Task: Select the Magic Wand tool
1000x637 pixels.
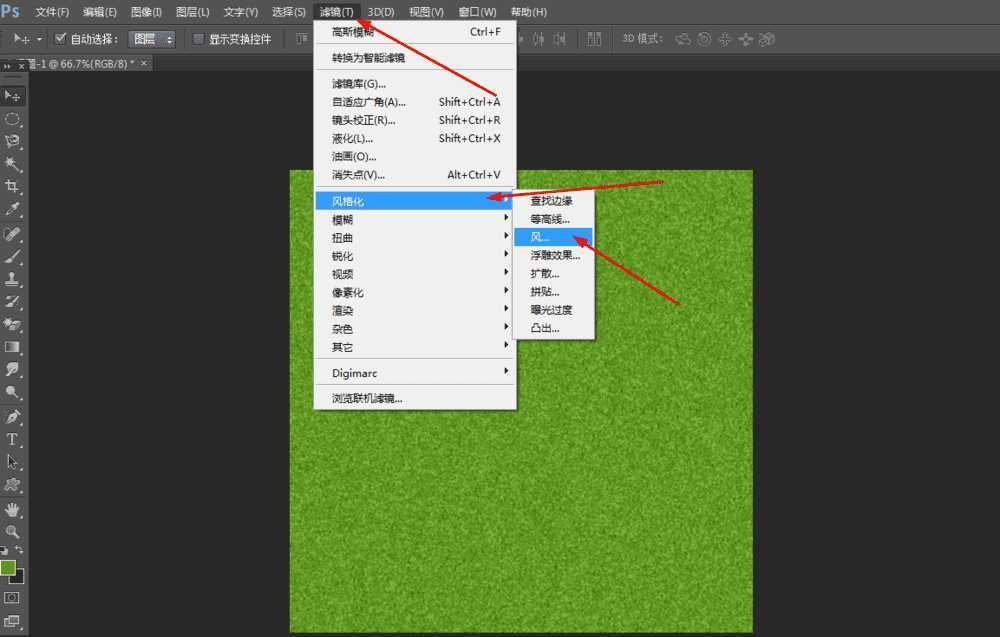Action: [13, 164]
